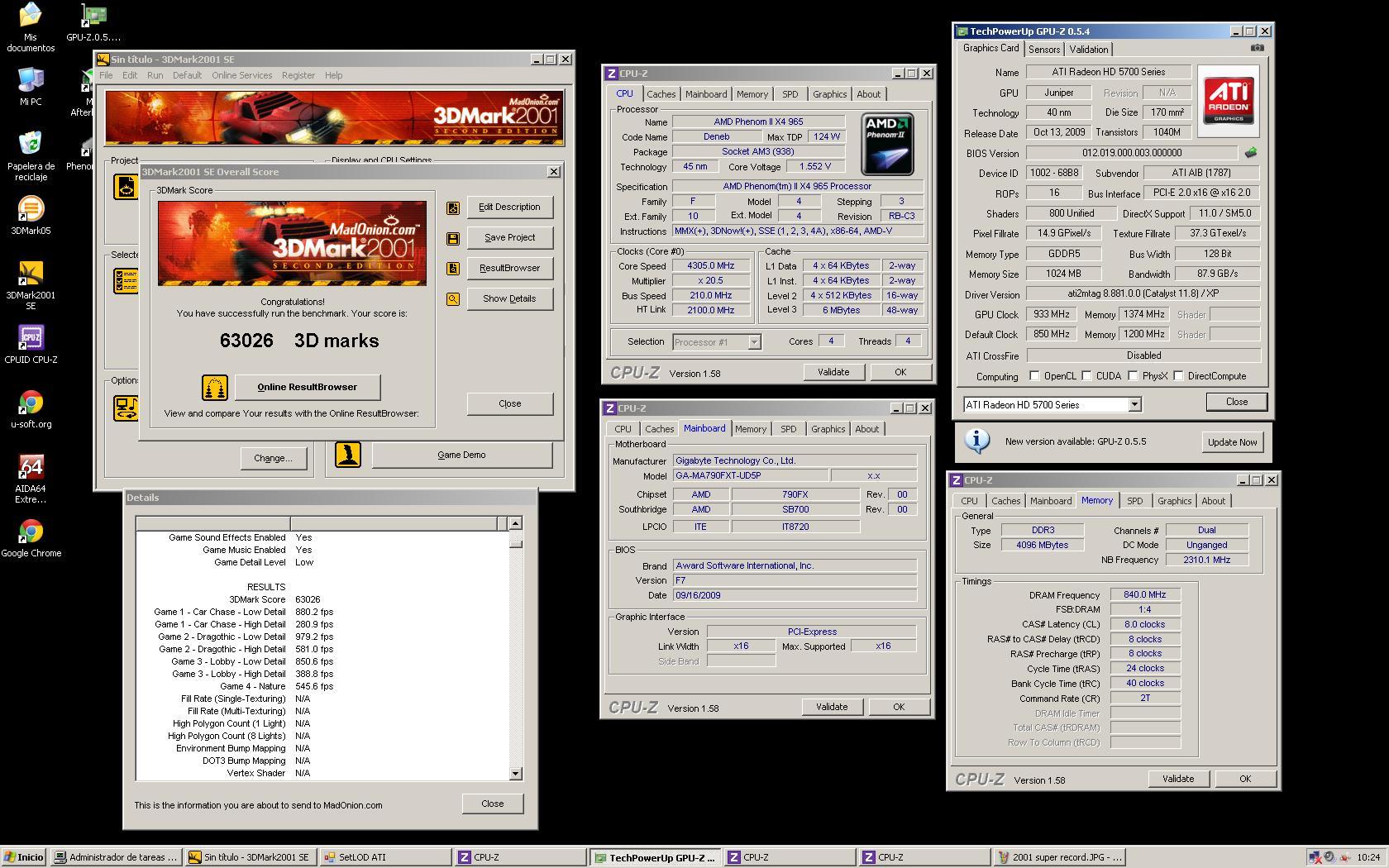Toggle the PhysX checkbox in GPU-Z
The height and width of the screenshot is (868, 1389).
[1133, 376]
